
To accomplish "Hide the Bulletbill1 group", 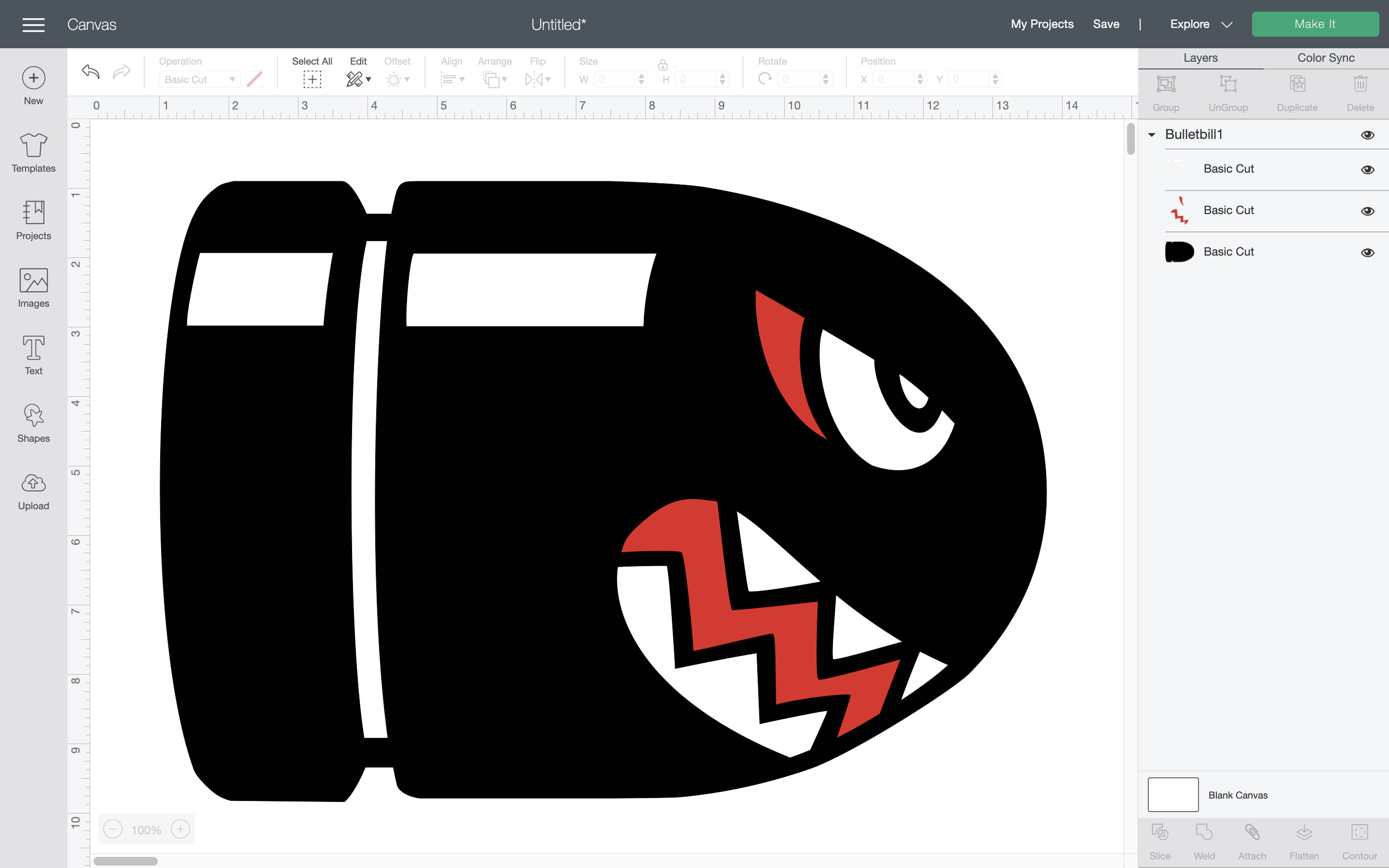I will [x=1368, y=135].
